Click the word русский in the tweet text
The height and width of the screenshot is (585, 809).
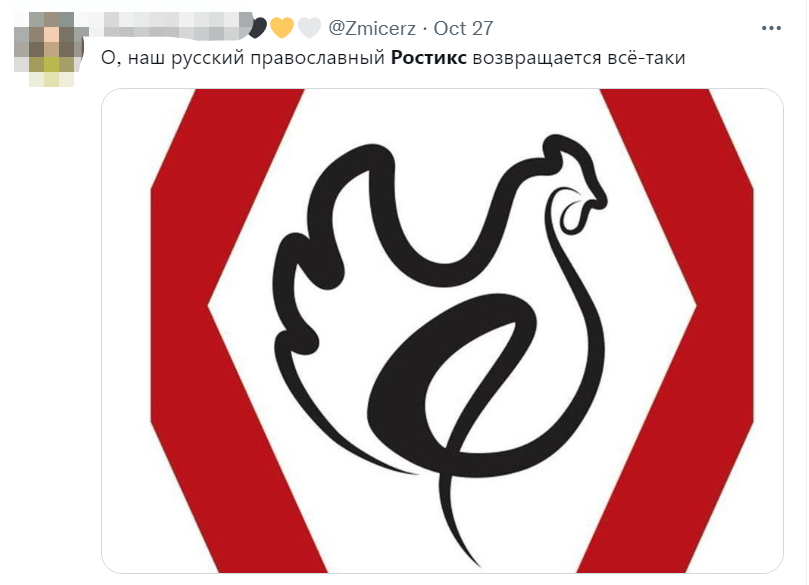[x=207, y=58]
